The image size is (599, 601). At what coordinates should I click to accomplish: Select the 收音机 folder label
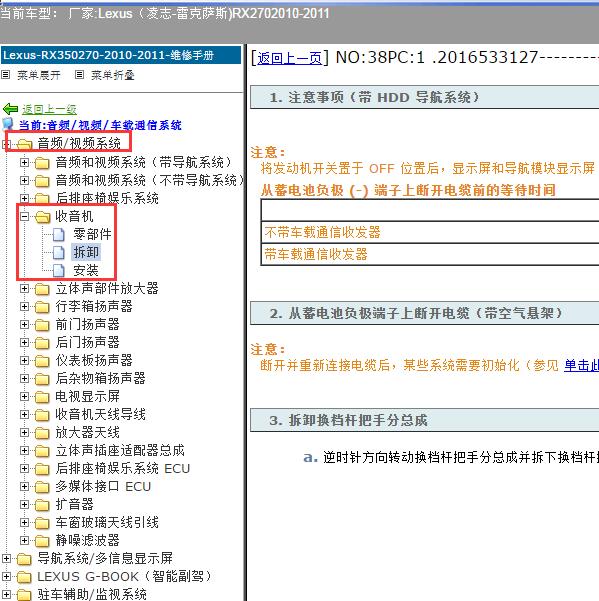click(x=74, y=217)
